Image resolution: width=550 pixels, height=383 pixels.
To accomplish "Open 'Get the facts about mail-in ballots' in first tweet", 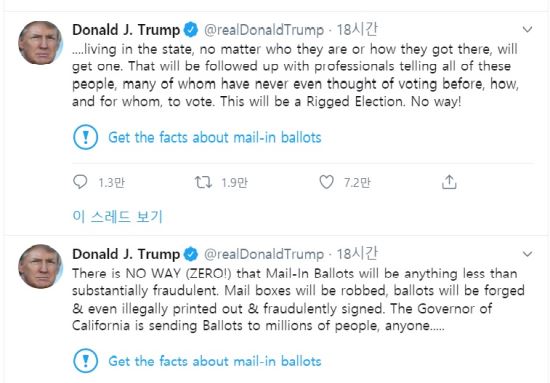I will (x=215, y=137).
